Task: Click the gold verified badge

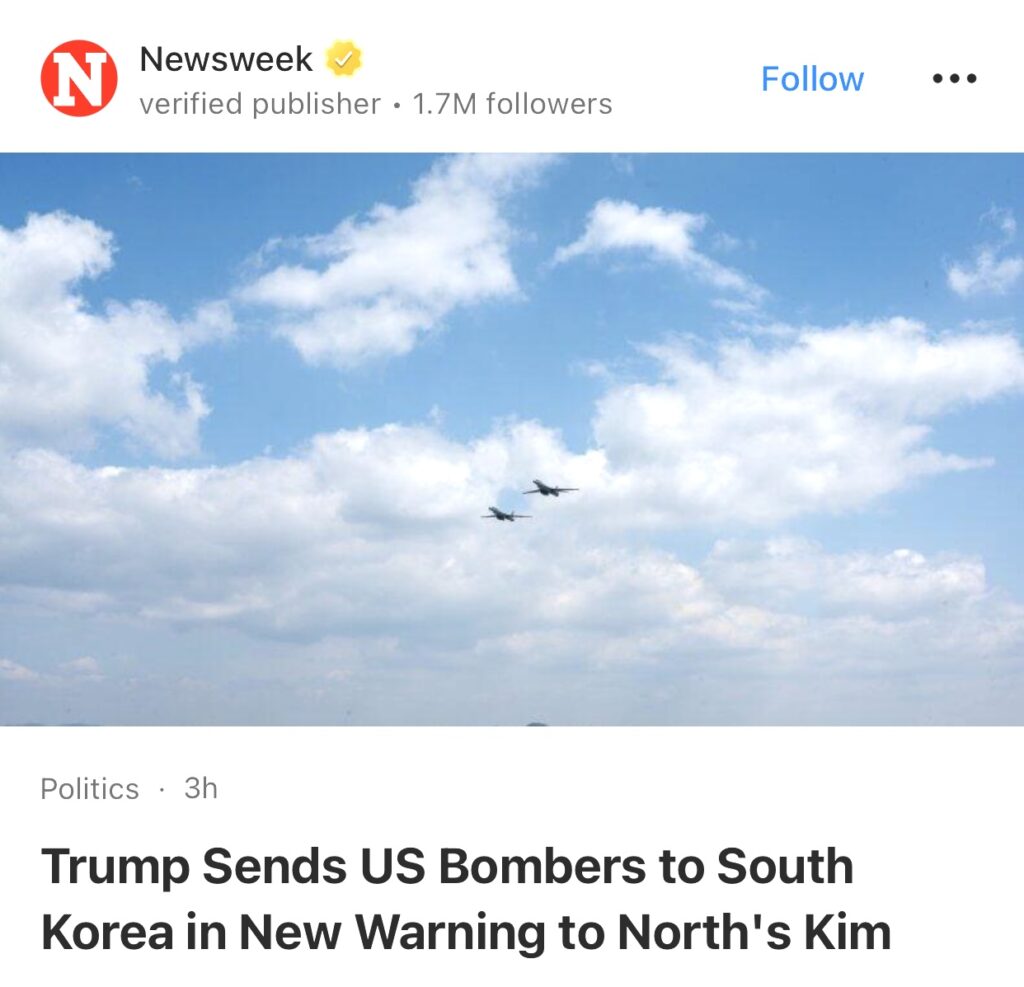Action: (343, 59)
